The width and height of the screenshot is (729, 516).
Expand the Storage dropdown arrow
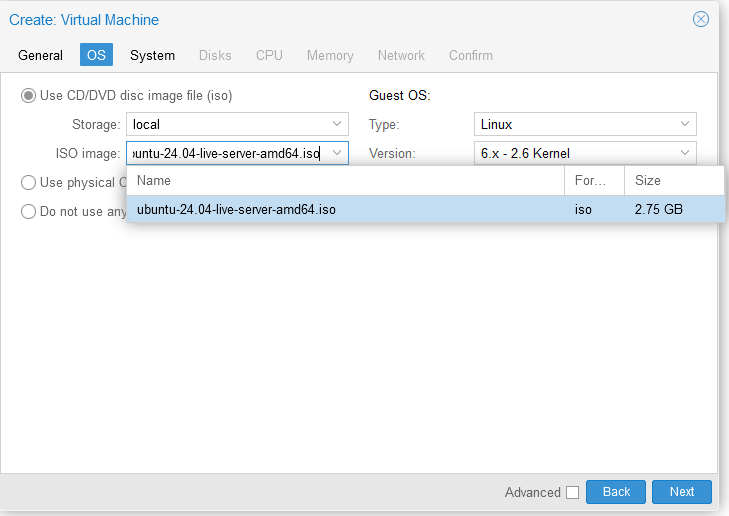pos(337,125)
